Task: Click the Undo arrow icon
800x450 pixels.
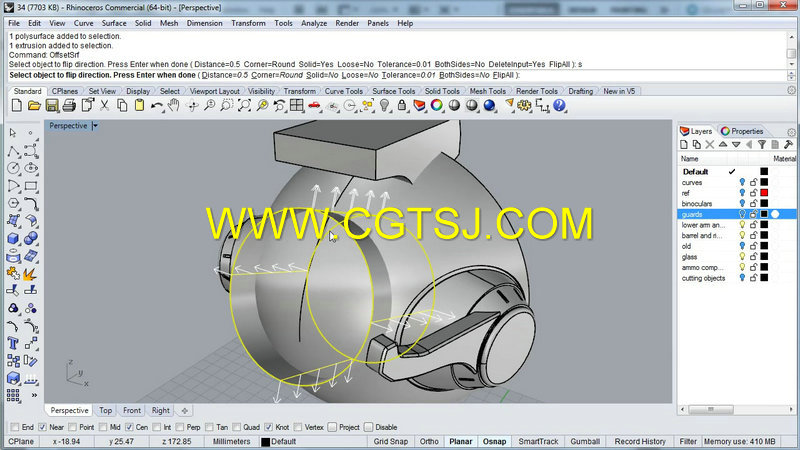Action: 157,106
